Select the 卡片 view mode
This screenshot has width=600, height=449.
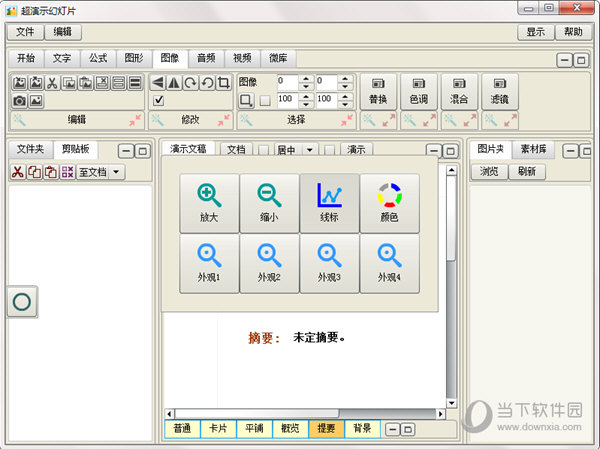(218, 428)
